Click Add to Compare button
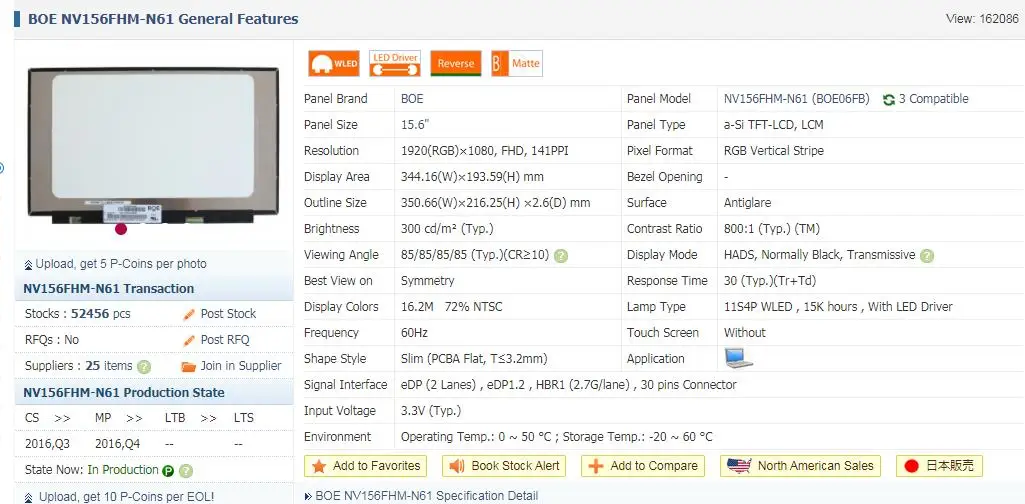Screen dimensions: 1025x504 click(643, 466)
